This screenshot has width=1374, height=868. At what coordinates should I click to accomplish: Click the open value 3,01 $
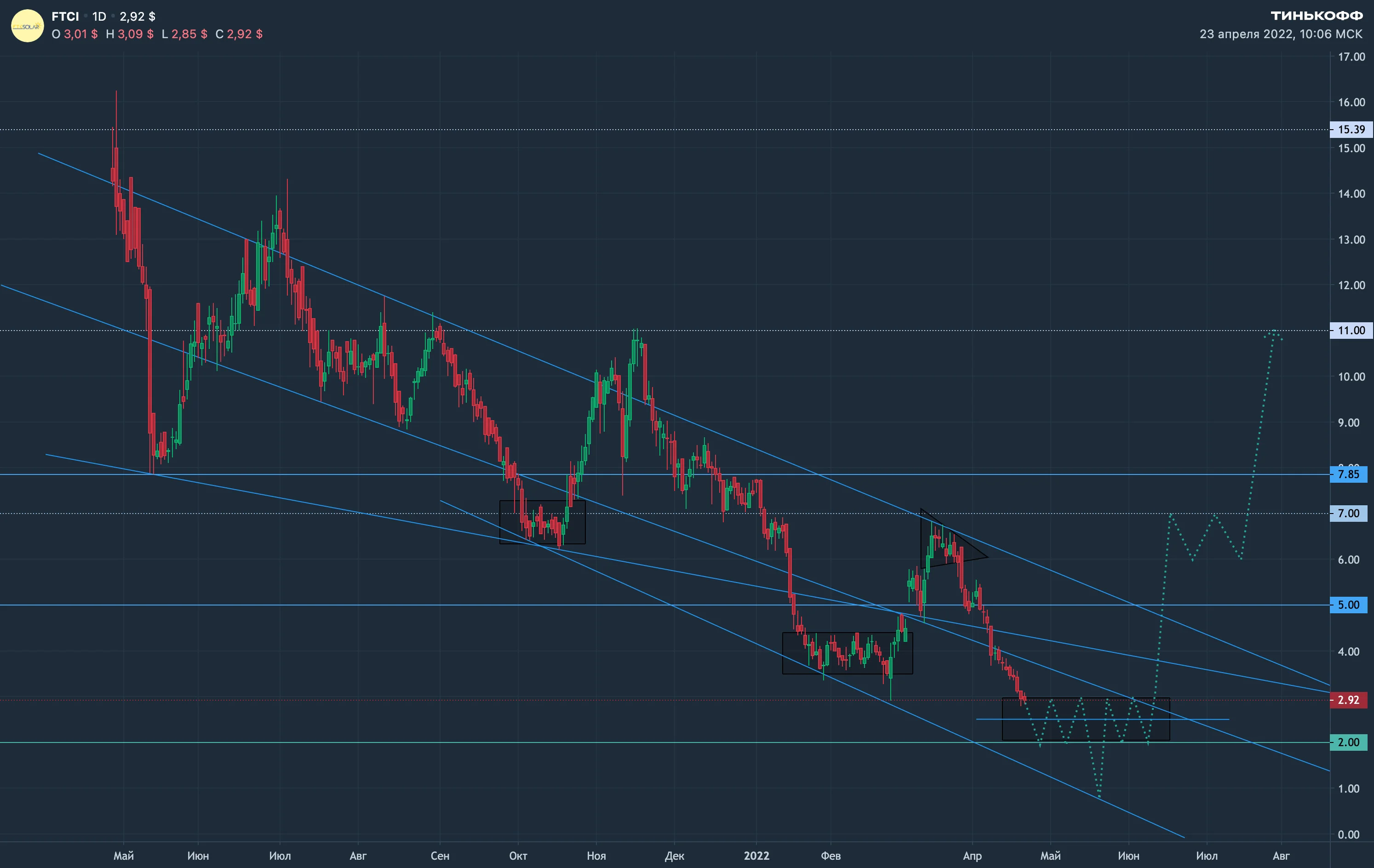pyautogui.click(x=80, y=34)
